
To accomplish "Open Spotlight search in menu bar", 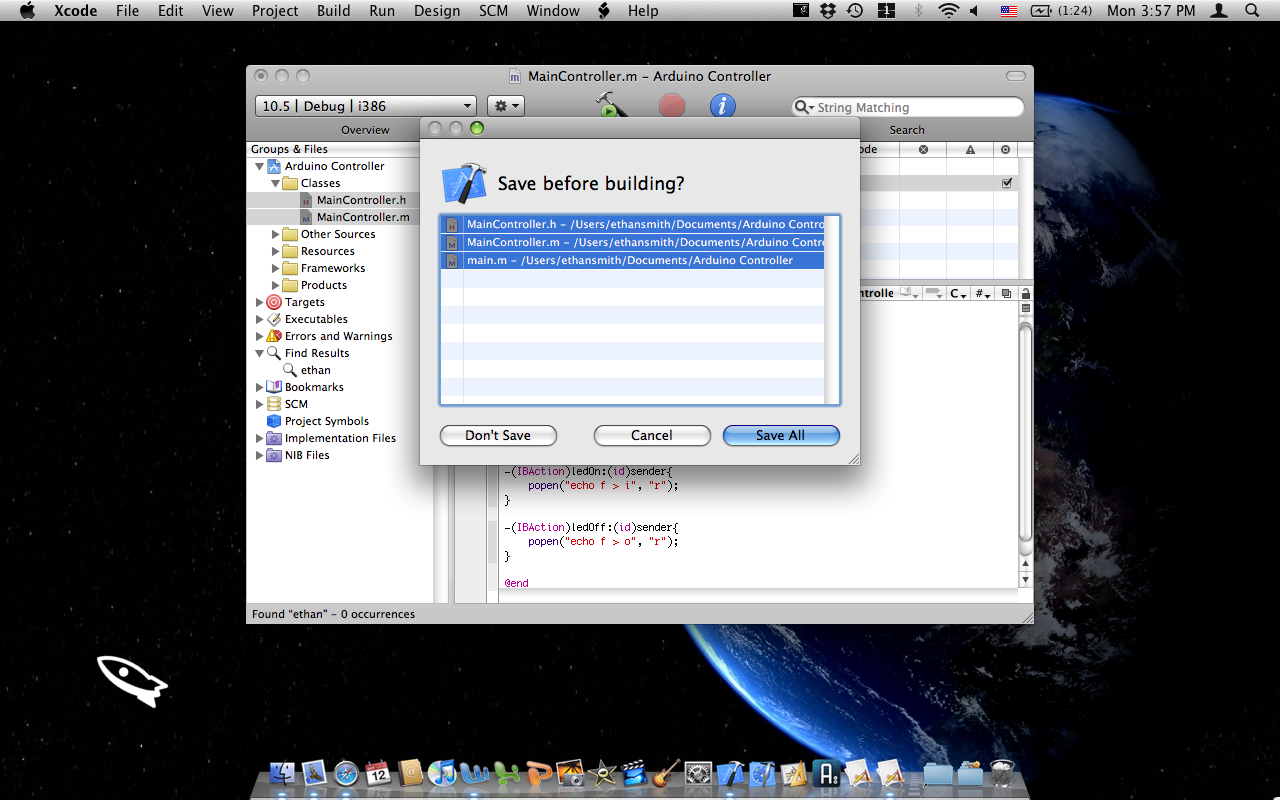I will tap(1252, 11).
